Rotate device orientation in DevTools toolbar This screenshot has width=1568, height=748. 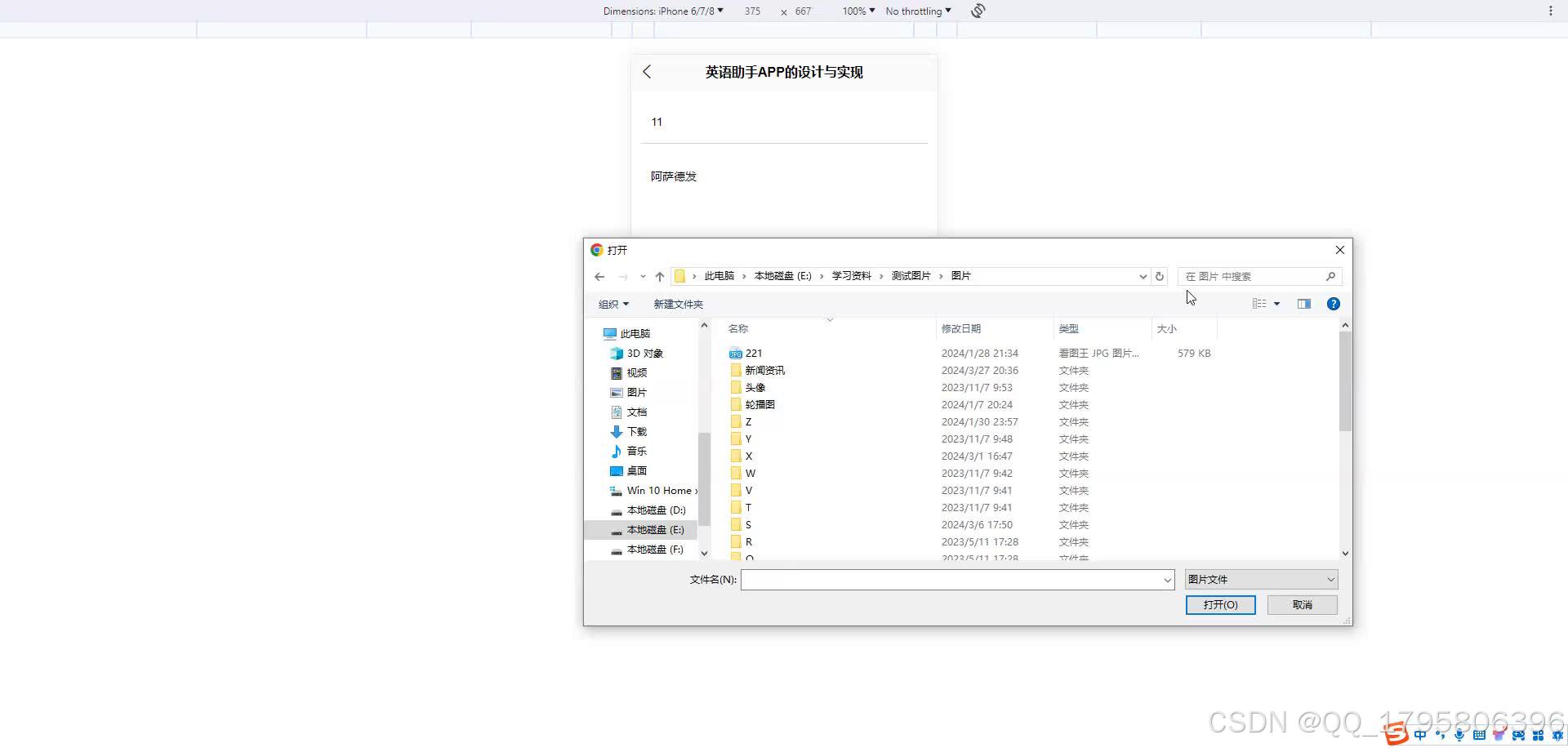click(x=978, y=11)
